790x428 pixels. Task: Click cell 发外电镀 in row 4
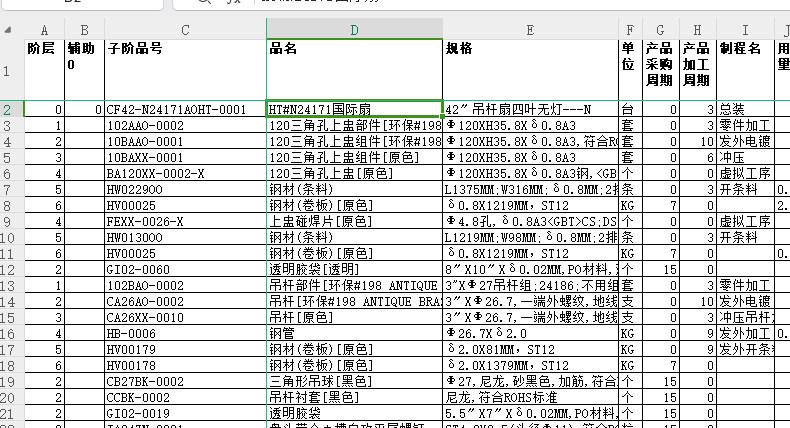pos(745,142)
